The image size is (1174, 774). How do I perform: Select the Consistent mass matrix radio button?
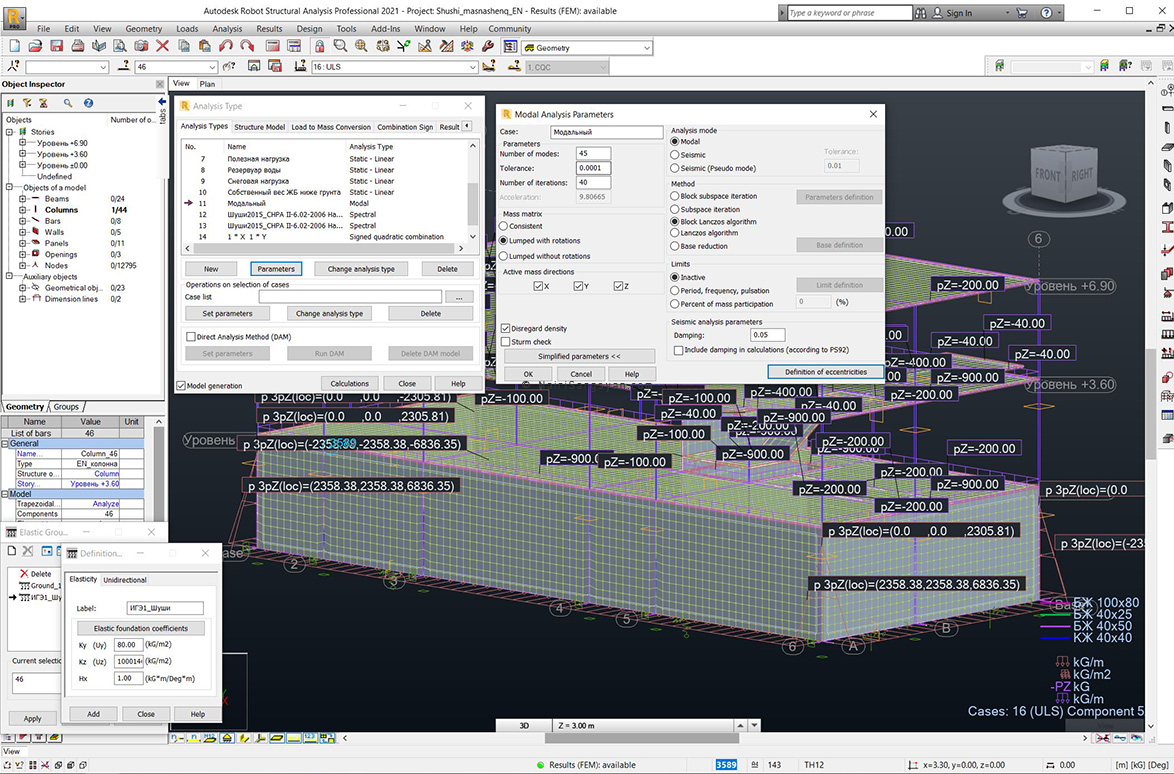pos(504,226)
